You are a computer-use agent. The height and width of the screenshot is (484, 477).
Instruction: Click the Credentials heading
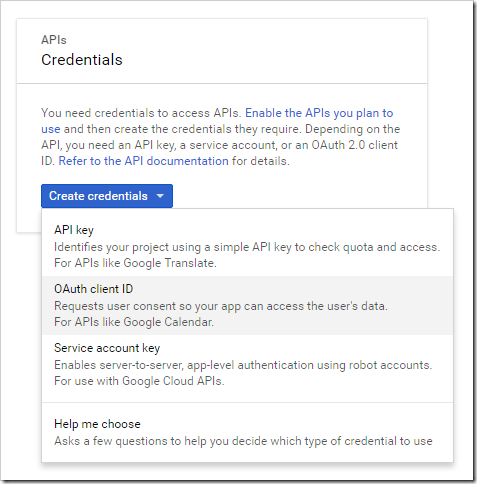coord(82,60)
